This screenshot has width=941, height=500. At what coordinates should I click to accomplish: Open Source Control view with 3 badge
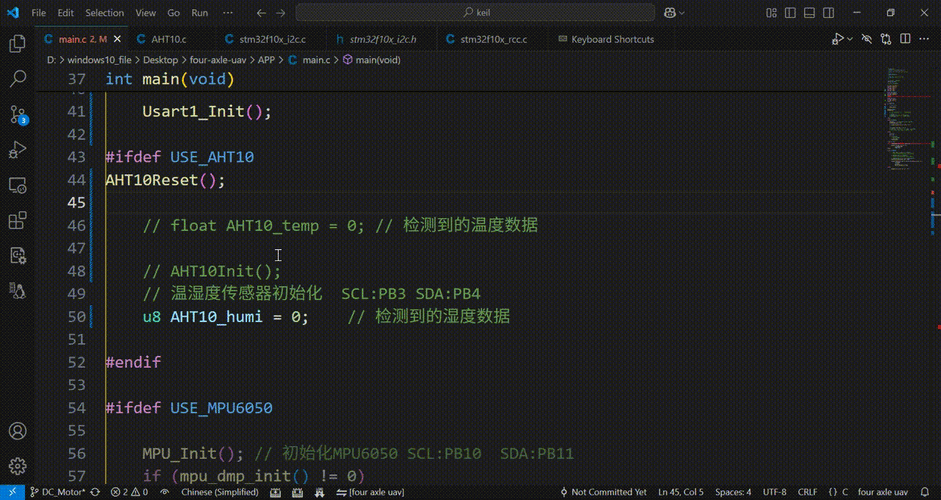17,114
